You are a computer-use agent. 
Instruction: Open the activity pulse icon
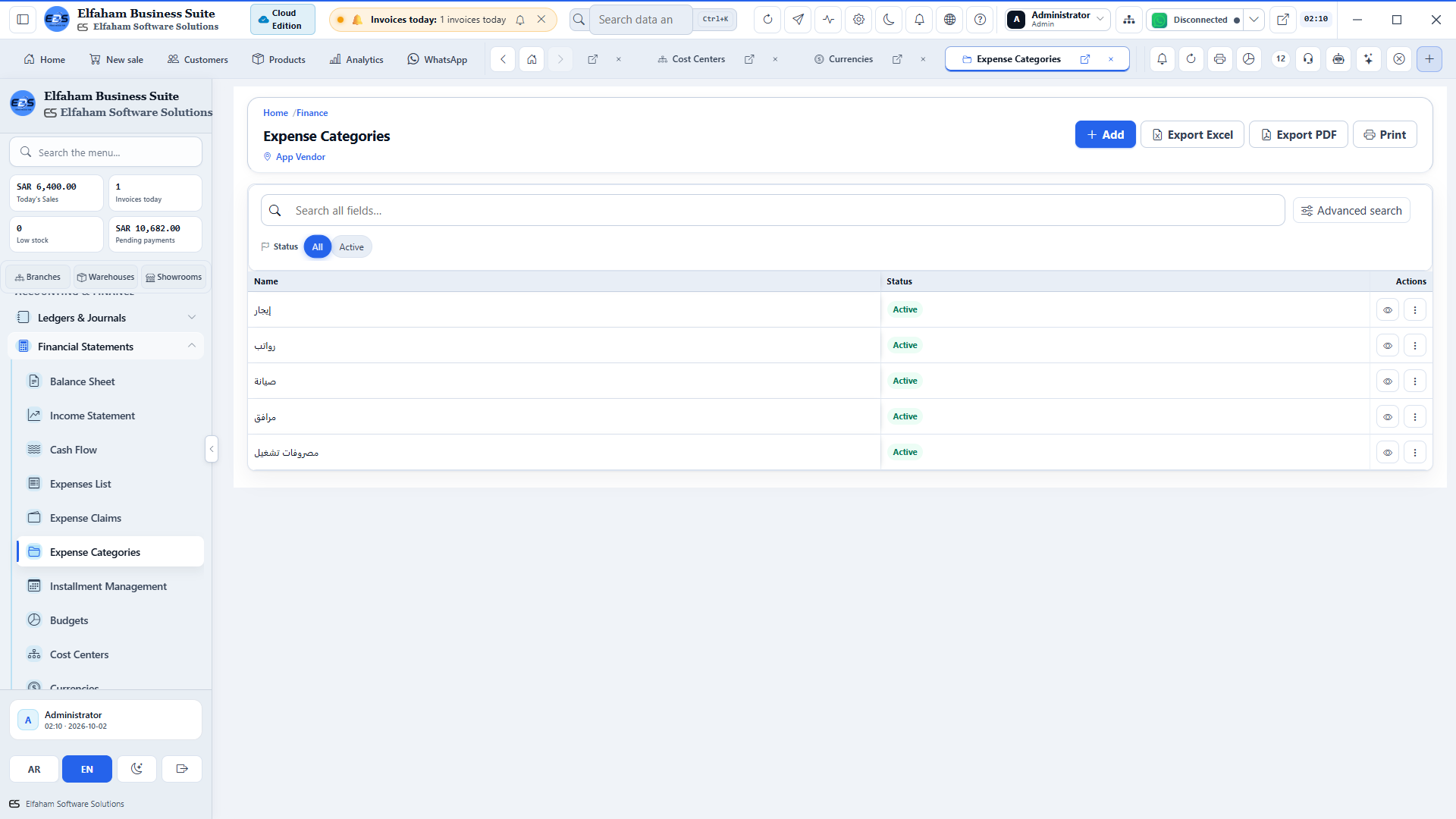[828, 20]
